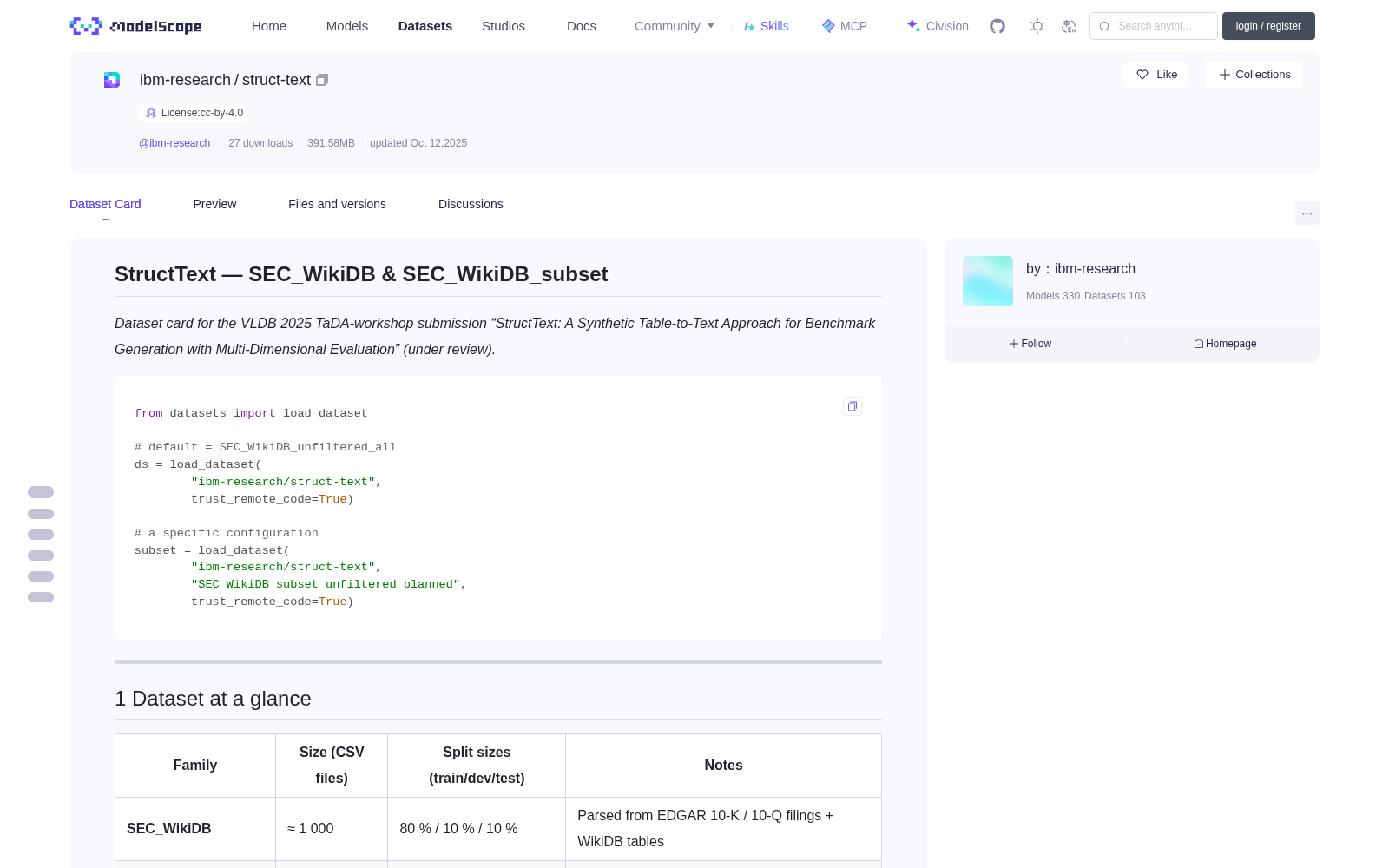Open the Community menu label
The width and height of the screenshot is (1389, 868).
point(667,26)
